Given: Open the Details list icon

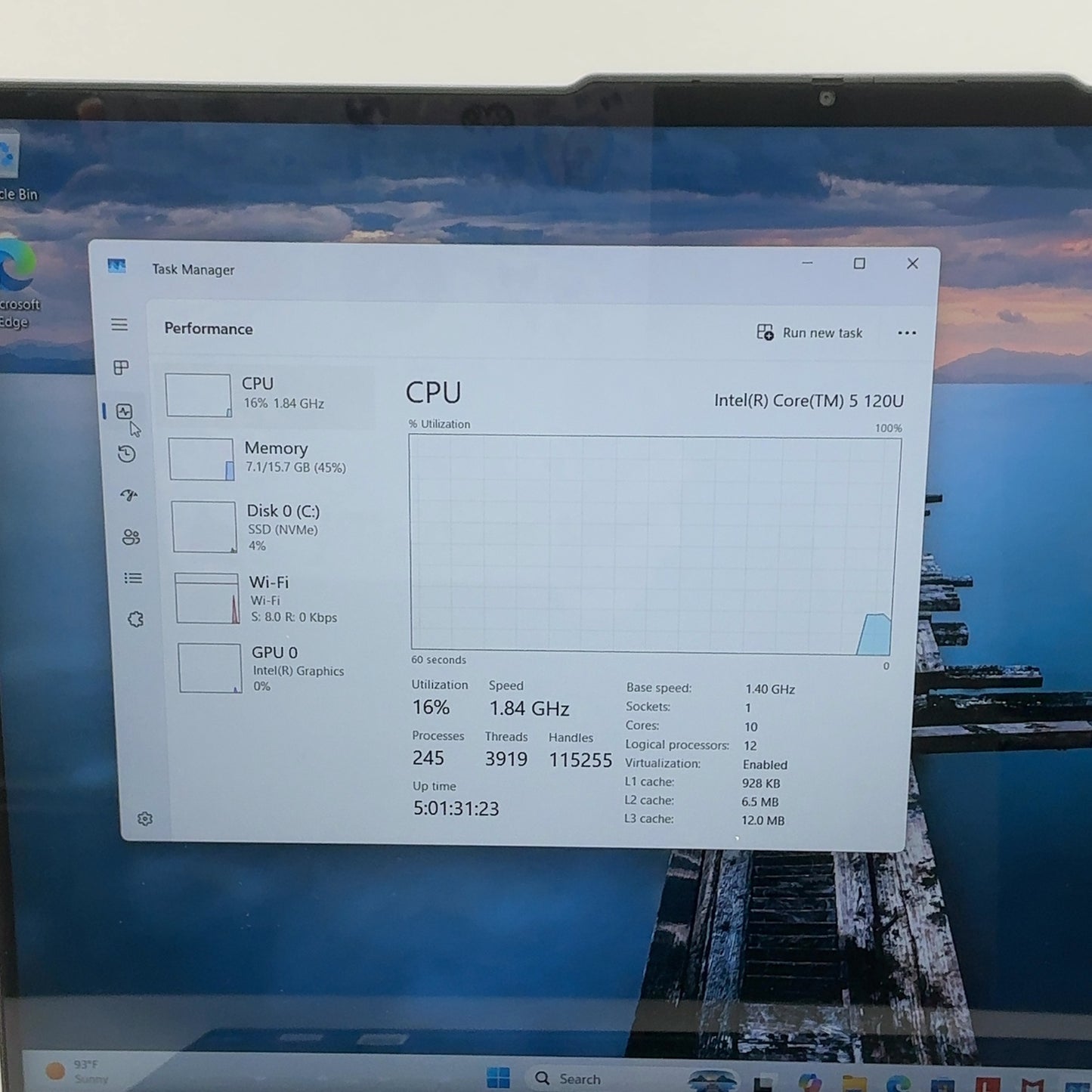Looking at the screenshot, I should (133, 578).
